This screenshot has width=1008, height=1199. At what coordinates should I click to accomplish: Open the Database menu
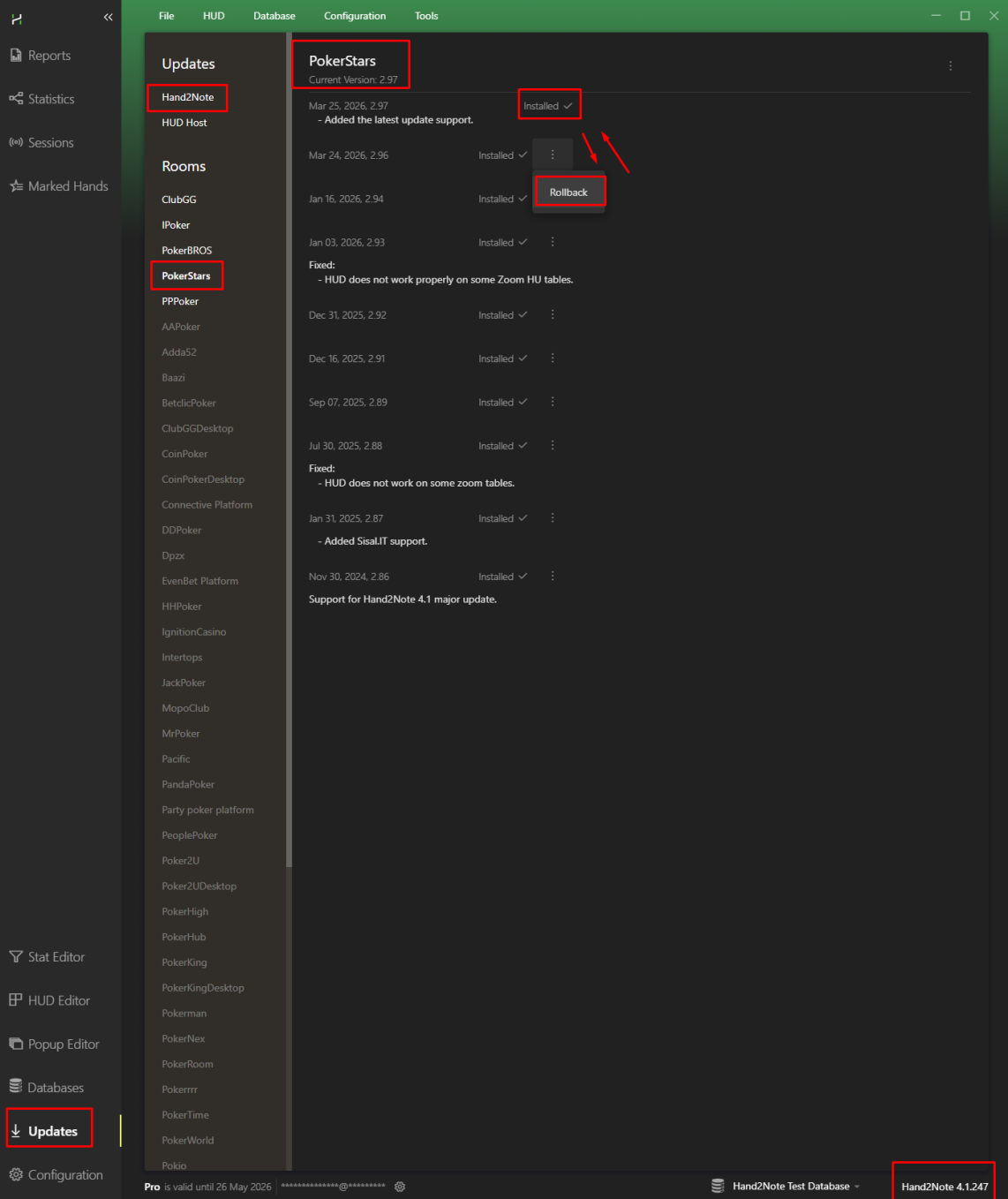[275, 16]
